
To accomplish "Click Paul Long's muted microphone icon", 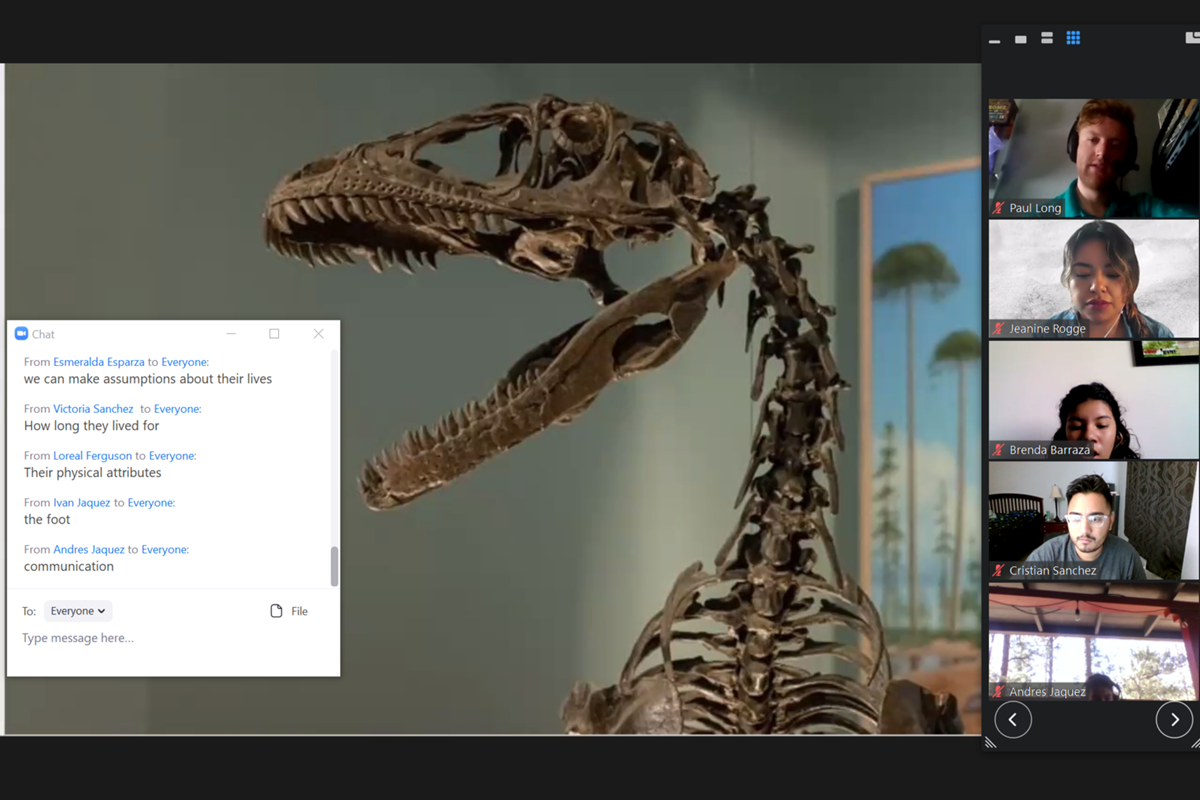I will [998, 208].
